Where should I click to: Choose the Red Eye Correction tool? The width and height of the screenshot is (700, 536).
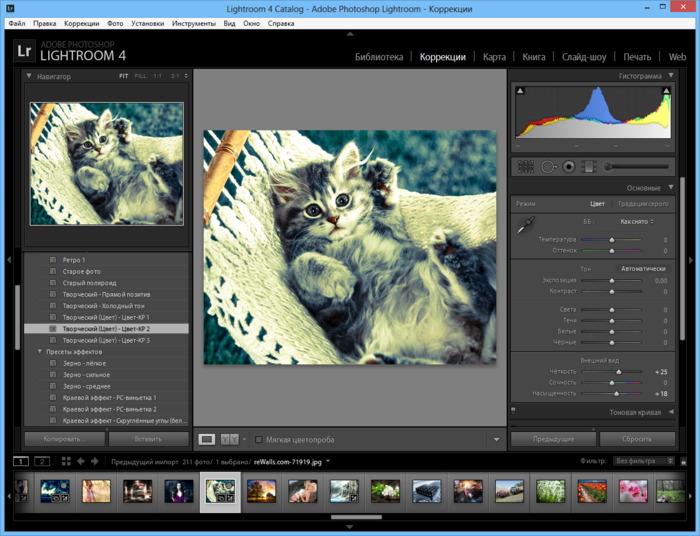569,167
